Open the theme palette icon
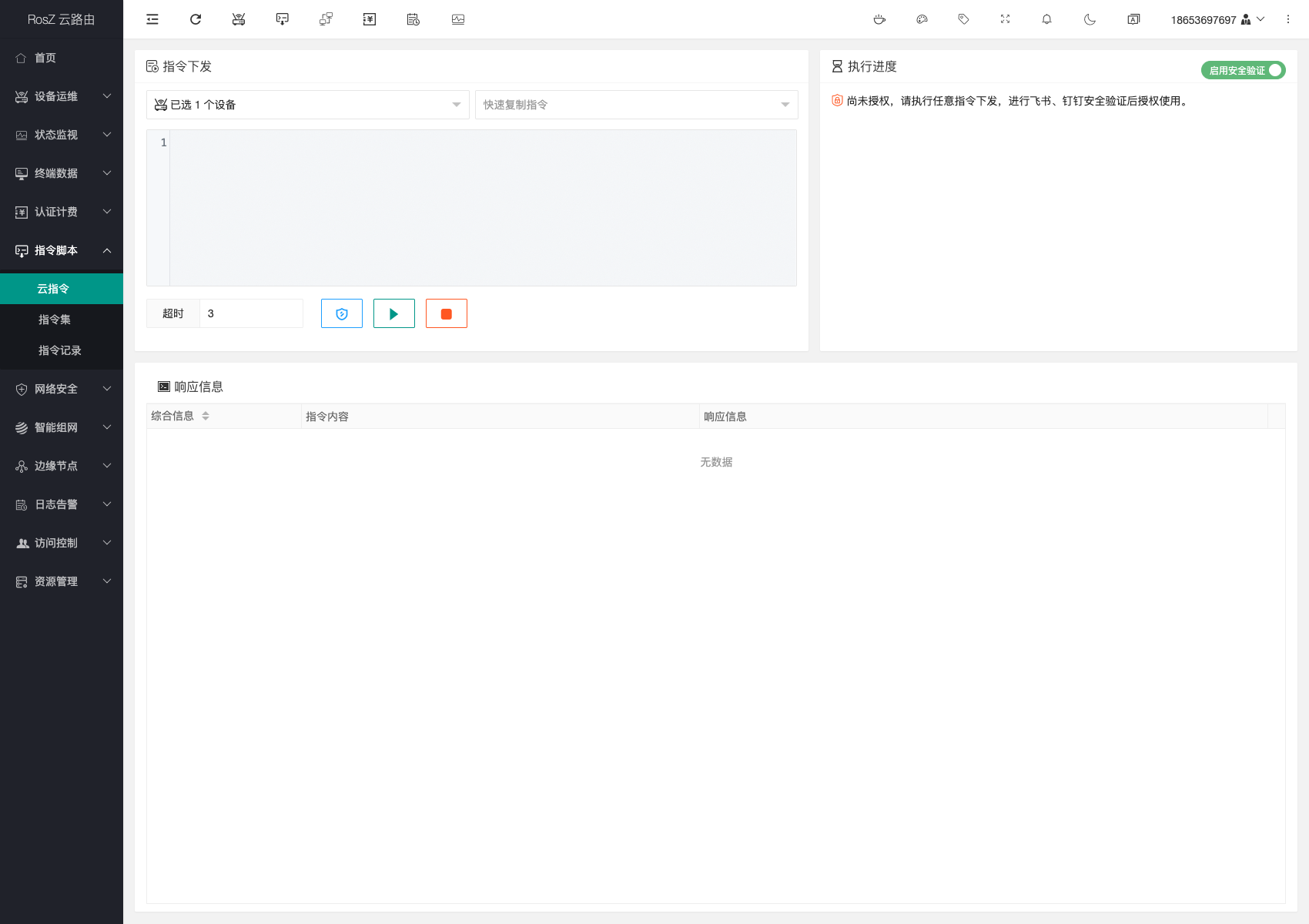 [922, 19]
